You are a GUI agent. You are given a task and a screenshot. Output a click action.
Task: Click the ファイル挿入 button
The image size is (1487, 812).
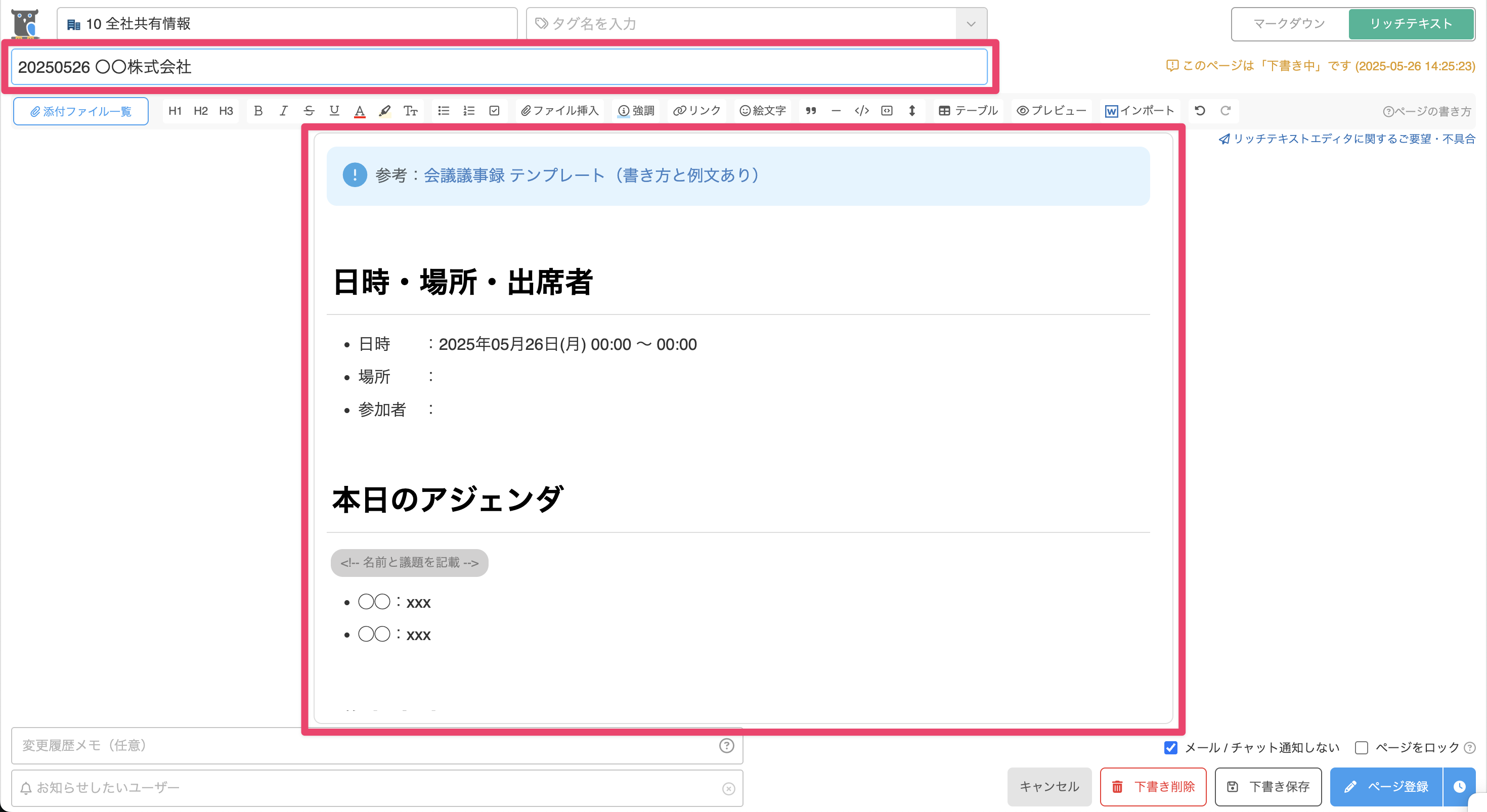pos(559,111)
